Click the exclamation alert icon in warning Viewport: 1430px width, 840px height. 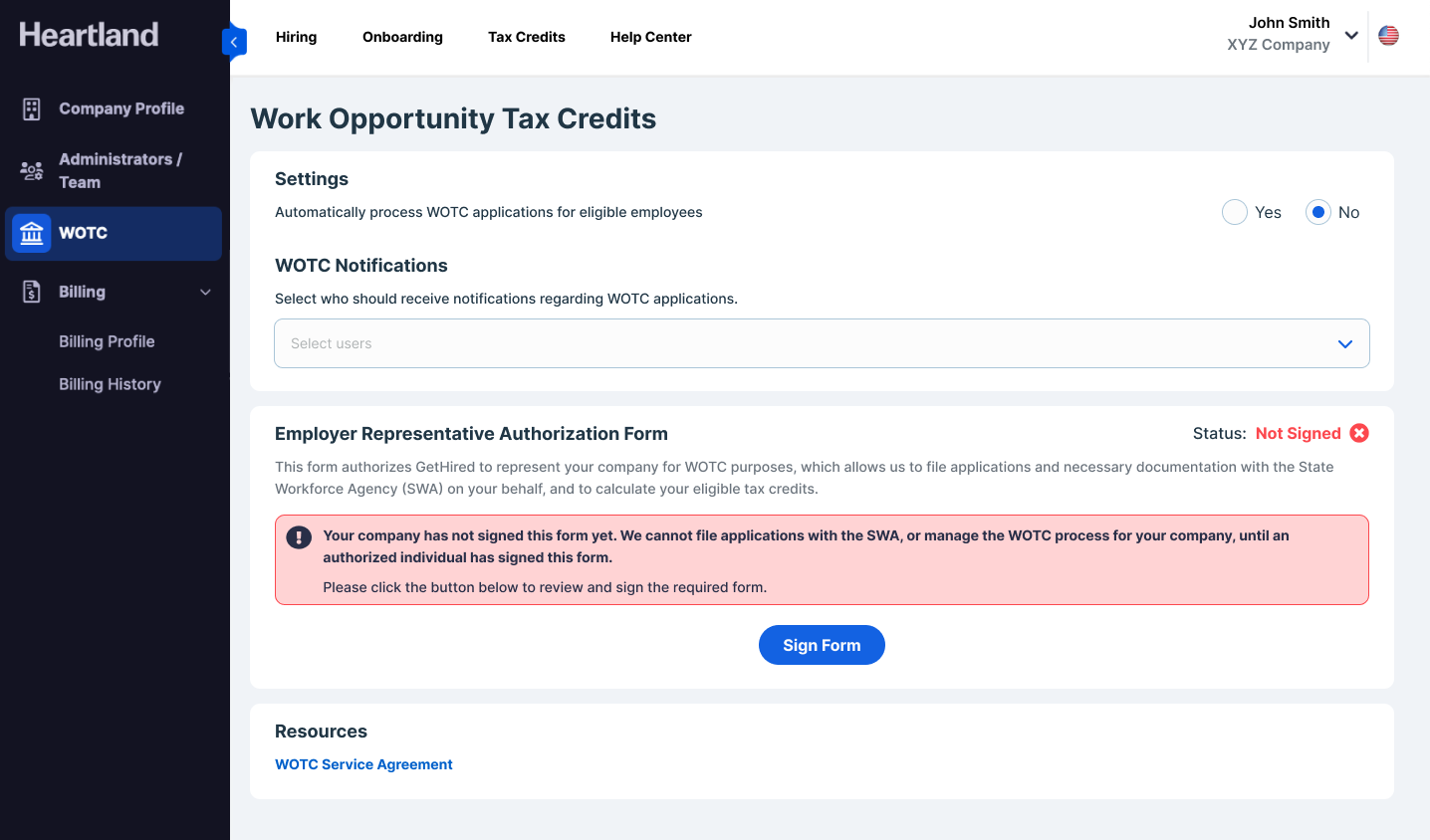[x=299, y=537]
